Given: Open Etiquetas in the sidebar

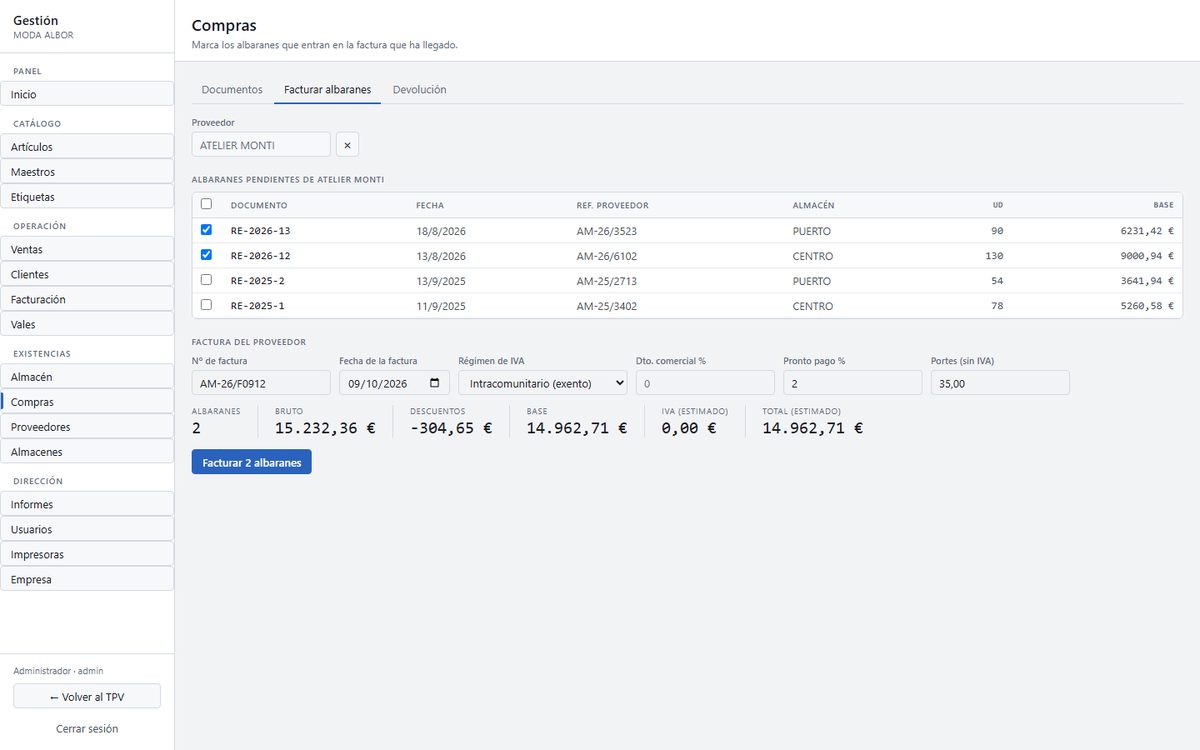Looking at the screenshot, I should point(87,197).
